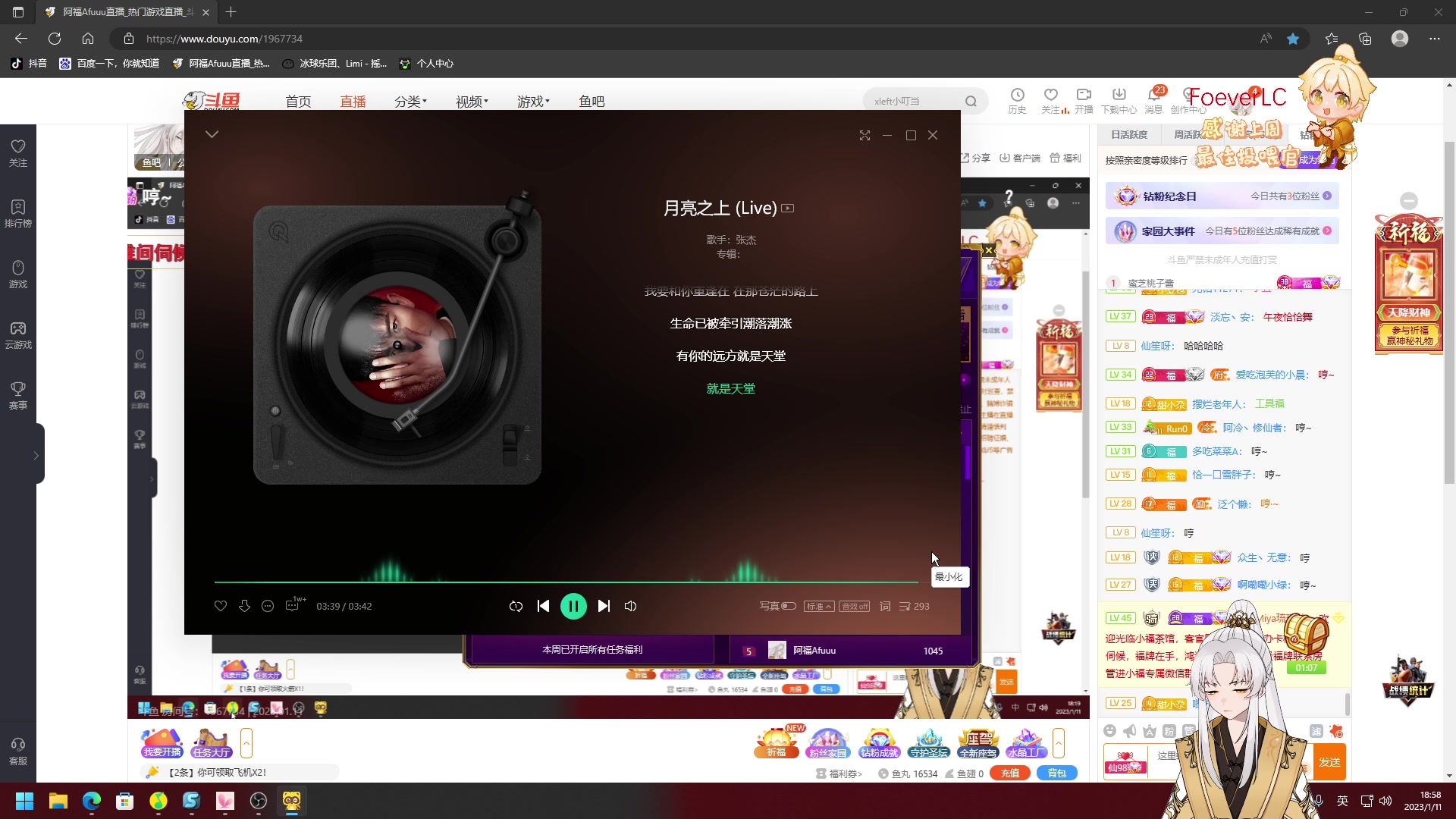
Task: Open the 关注 followed list in the header
Action: (1051, 101)
